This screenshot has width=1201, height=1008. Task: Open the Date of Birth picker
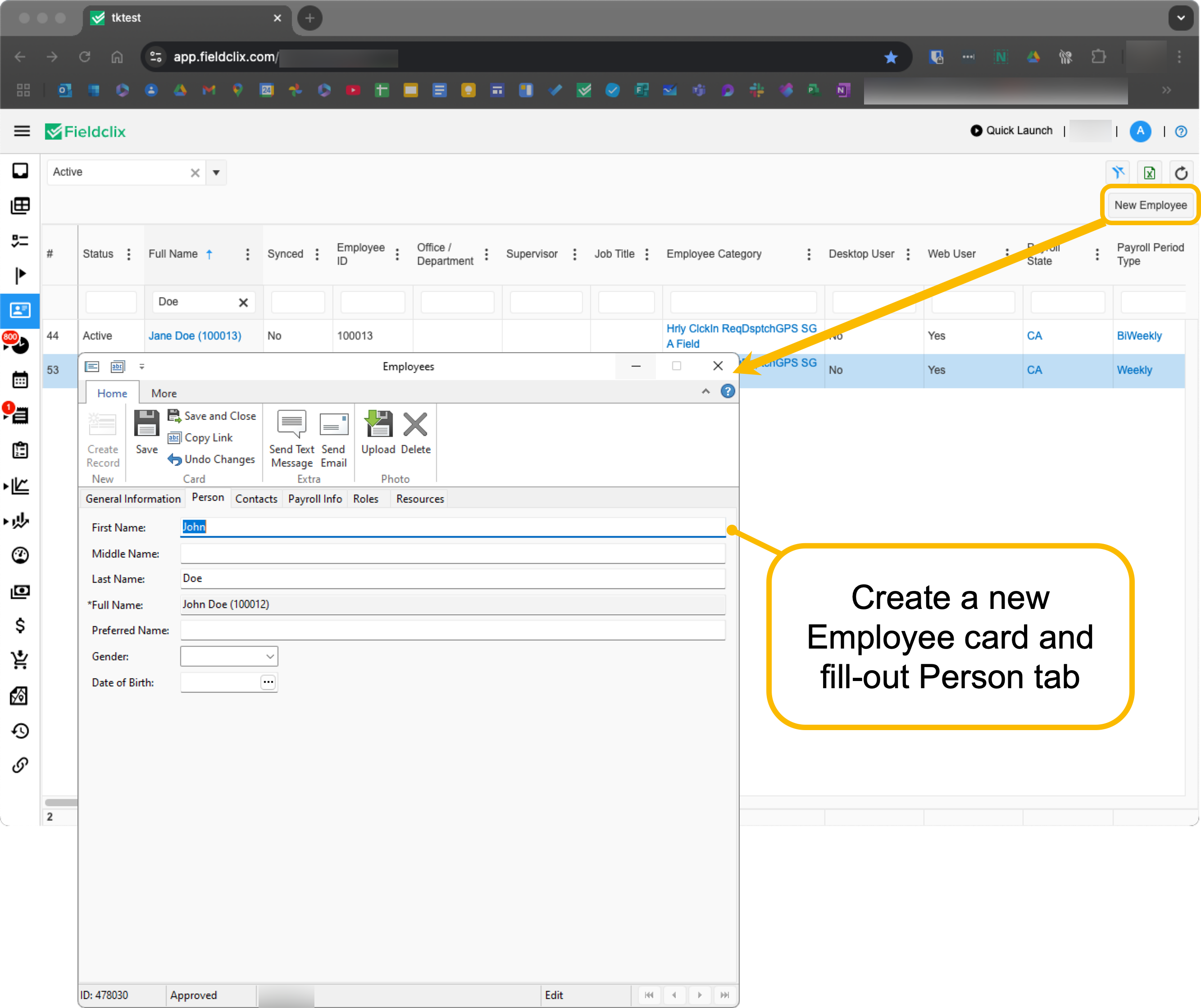268,682
